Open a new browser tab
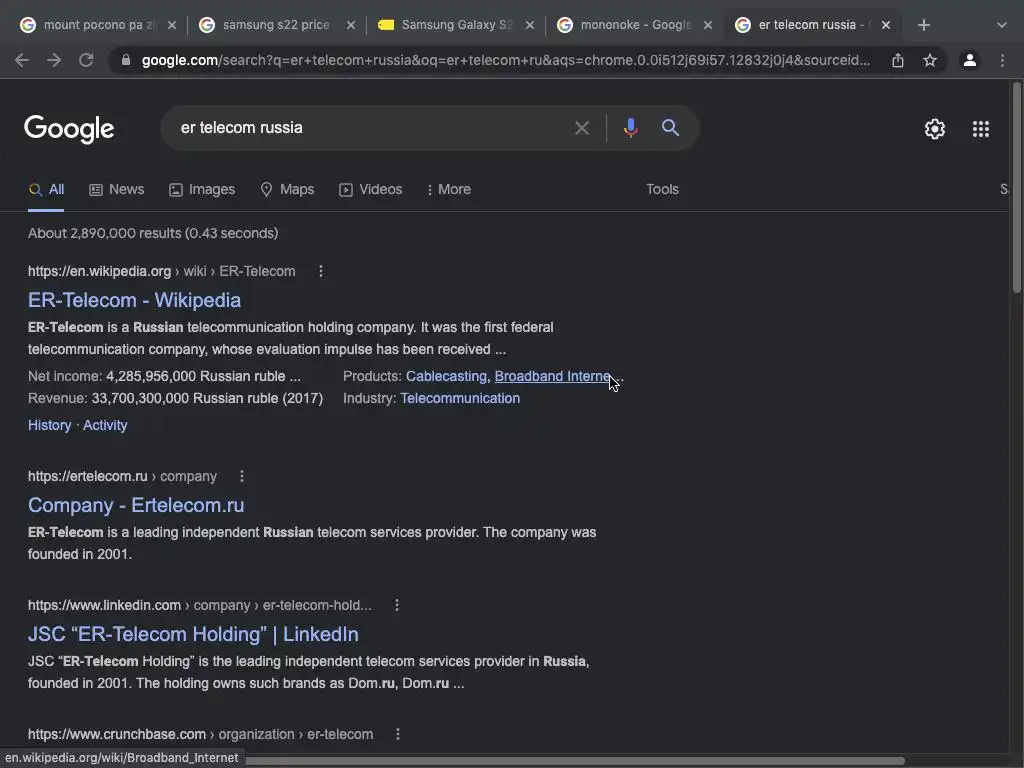1024x768 pixels. (x=923, y=25)
